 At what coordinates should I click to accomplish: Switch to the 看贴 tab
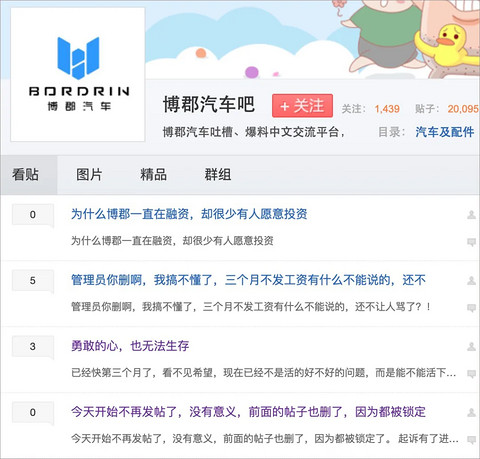pos(26,175)
